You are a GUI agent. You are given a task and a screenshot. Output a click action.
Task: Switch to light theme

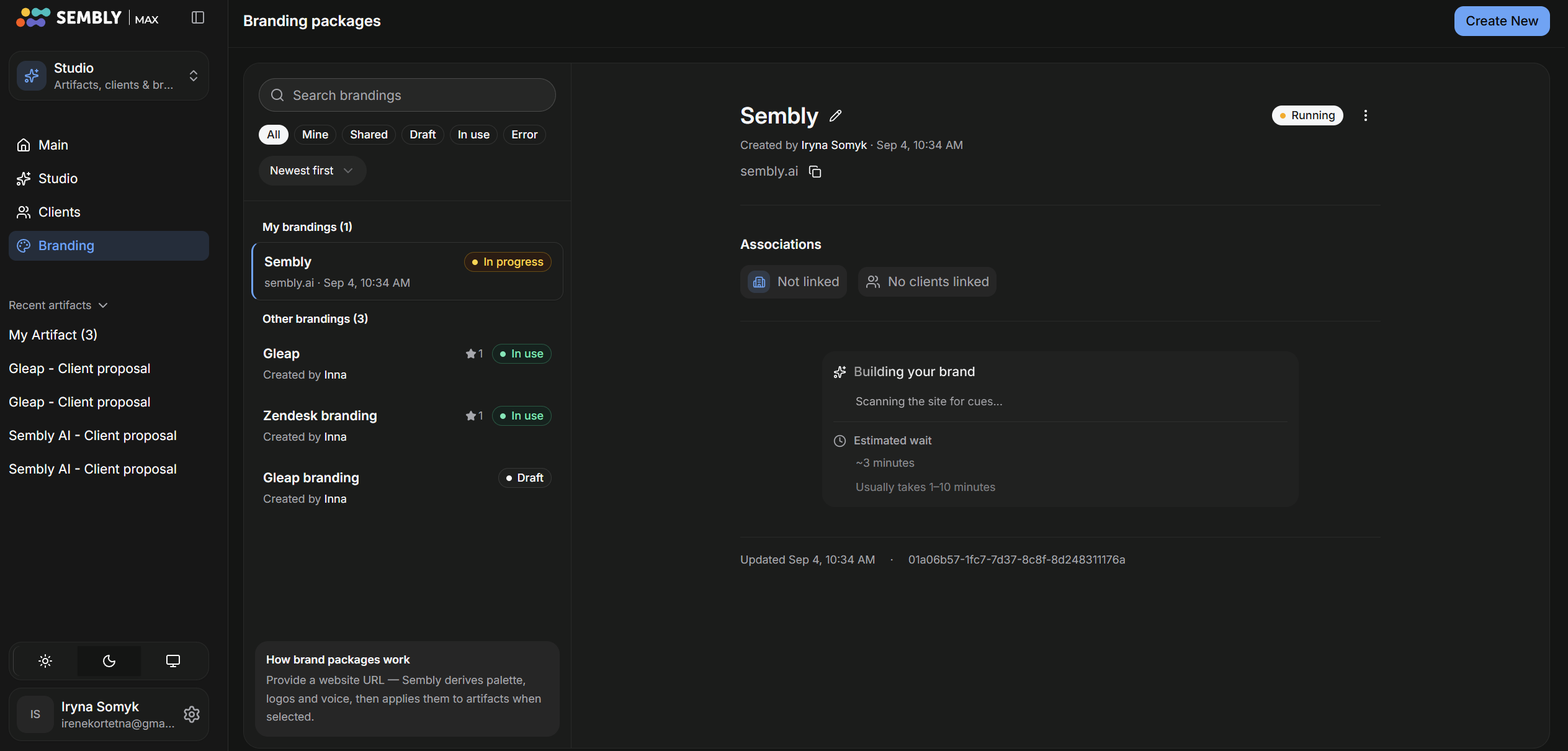click(x=45, y=661)
